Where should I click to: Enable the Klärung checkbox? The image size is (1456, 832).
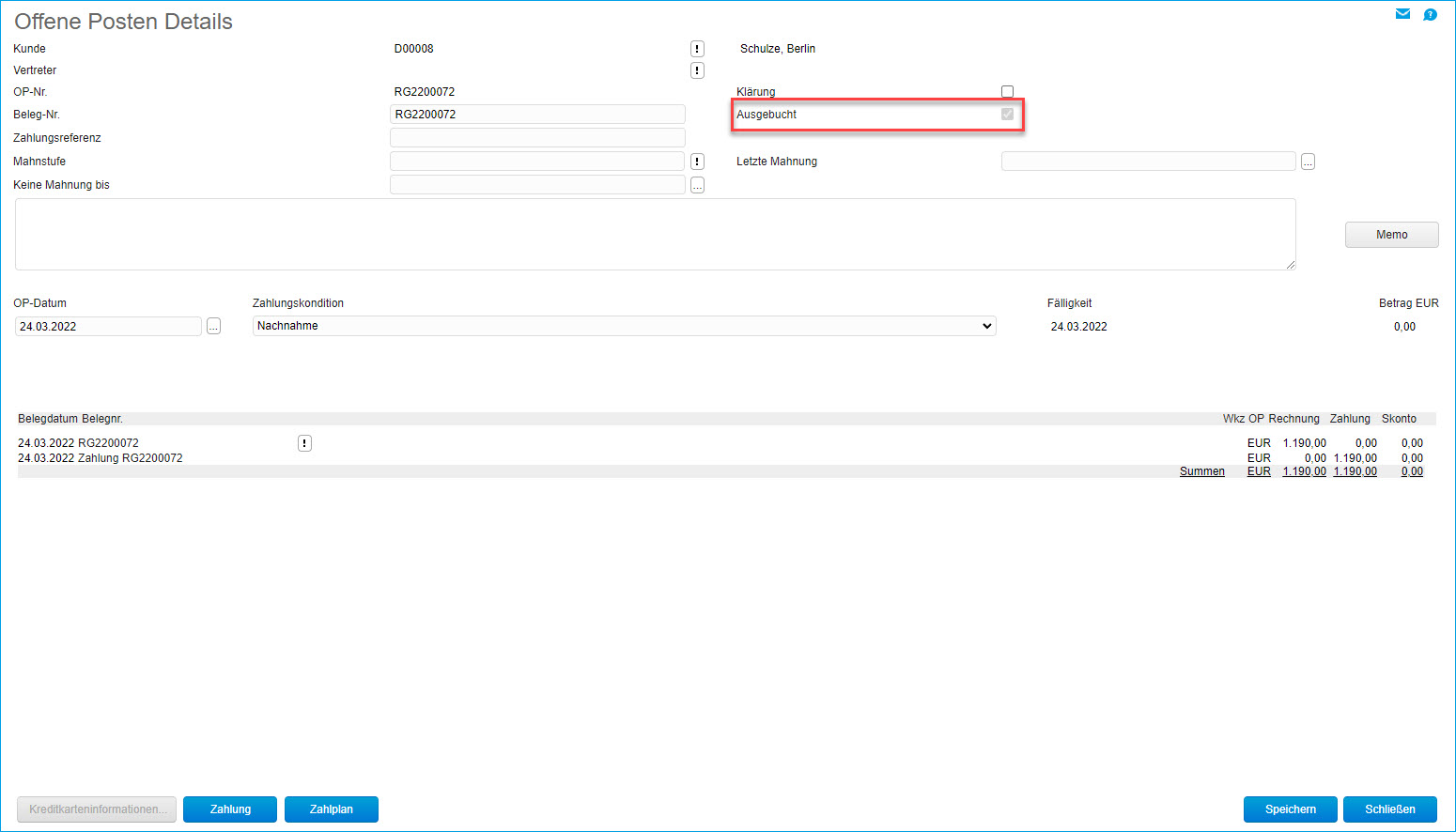pos(1007,92)
